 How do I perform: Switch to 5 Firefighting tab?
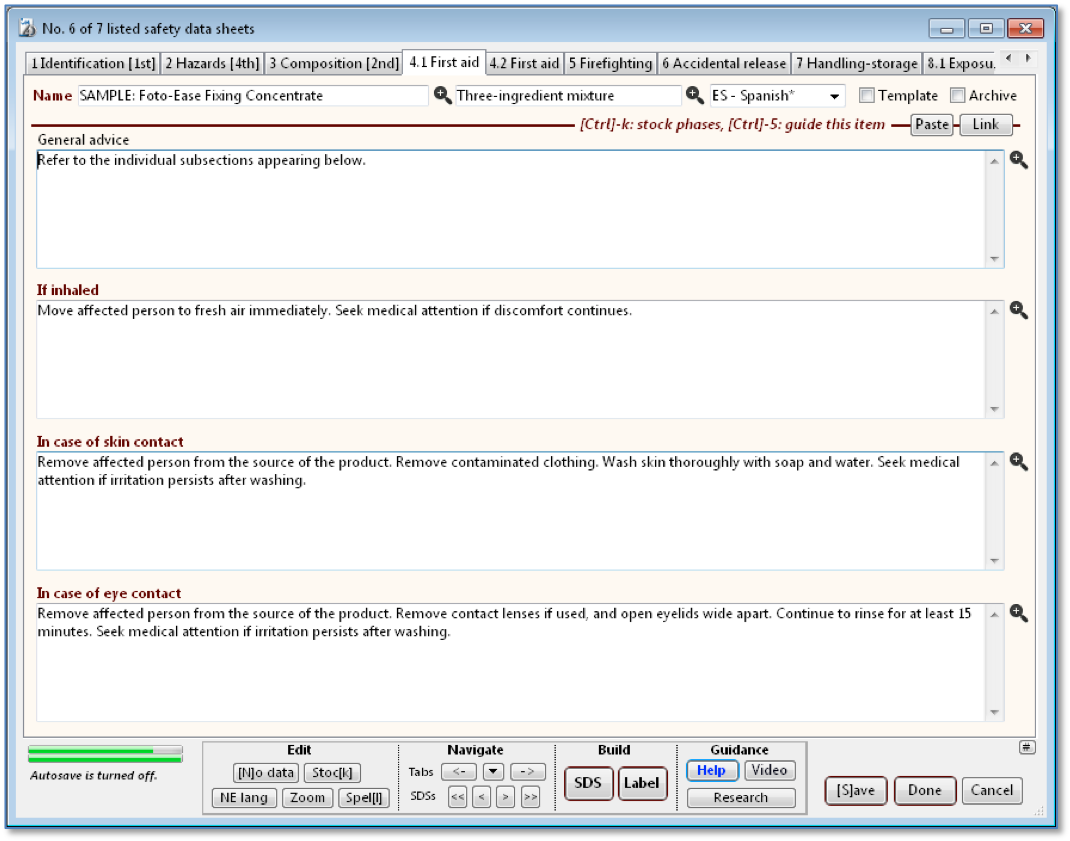click(x=611, y=63)
